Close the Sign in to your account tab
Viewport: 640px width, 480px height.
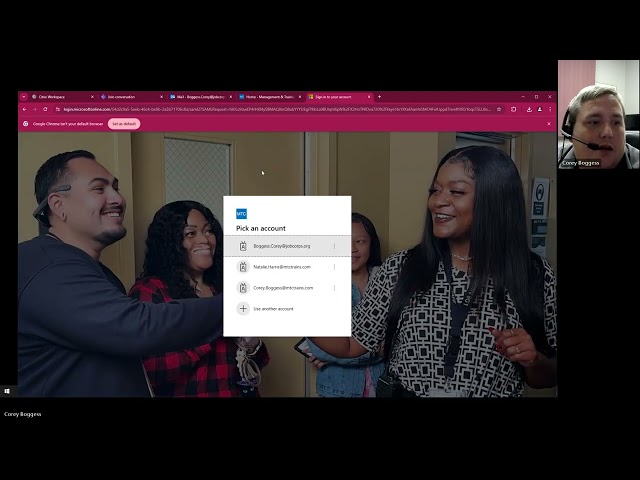coord(369,97)
